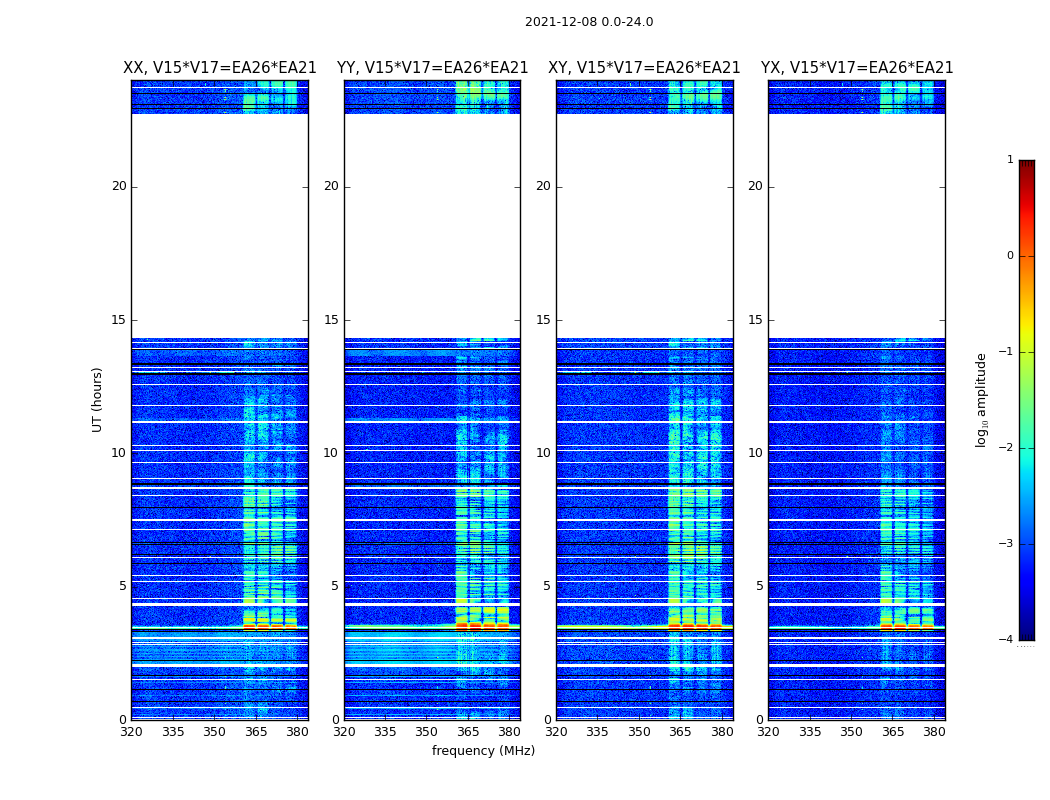Click the white data gap in YX panel

pos(856,225)
